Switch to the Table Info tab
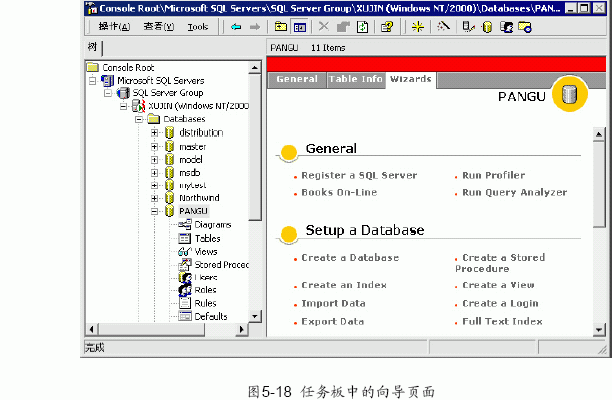The image size is (612, 400). [x=356, y=79]
